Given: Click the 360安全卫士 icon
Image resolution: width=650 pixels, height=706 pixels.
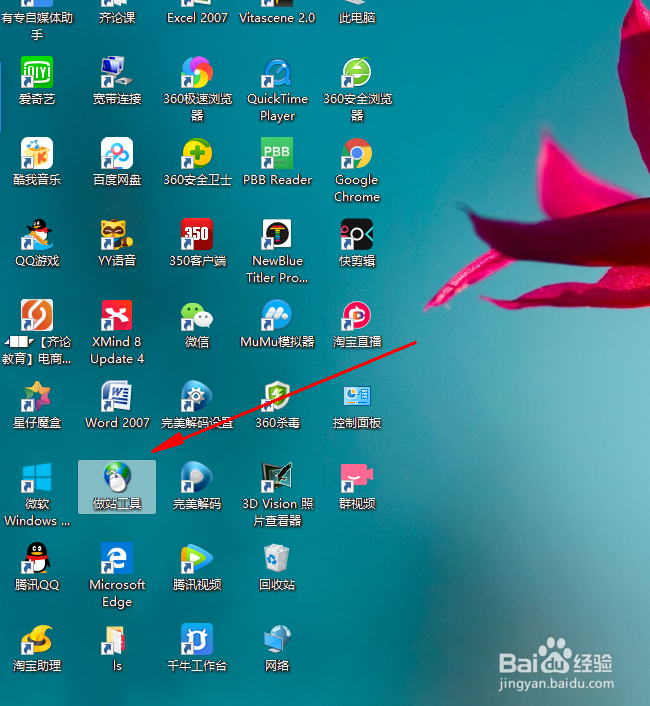Looking at the screenshot, I should pyautogui.click(x=197, y=153).
